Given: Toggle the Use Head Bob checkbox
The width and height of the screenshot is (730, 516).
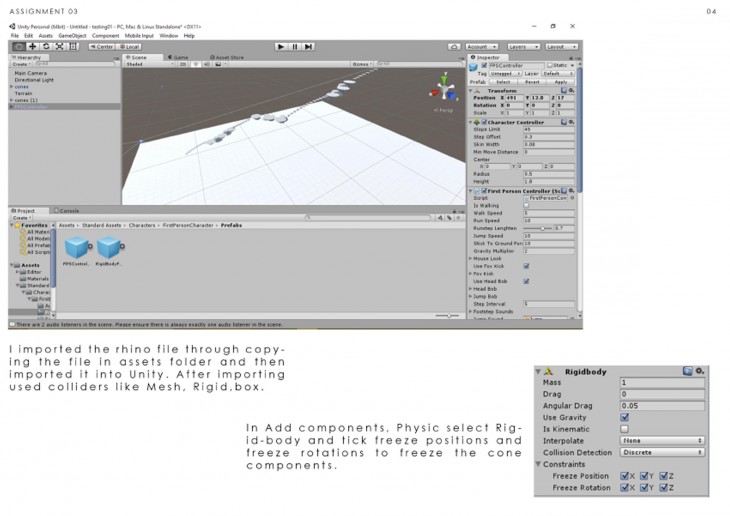Looking at the screenshot, I should tap(526, 281).
